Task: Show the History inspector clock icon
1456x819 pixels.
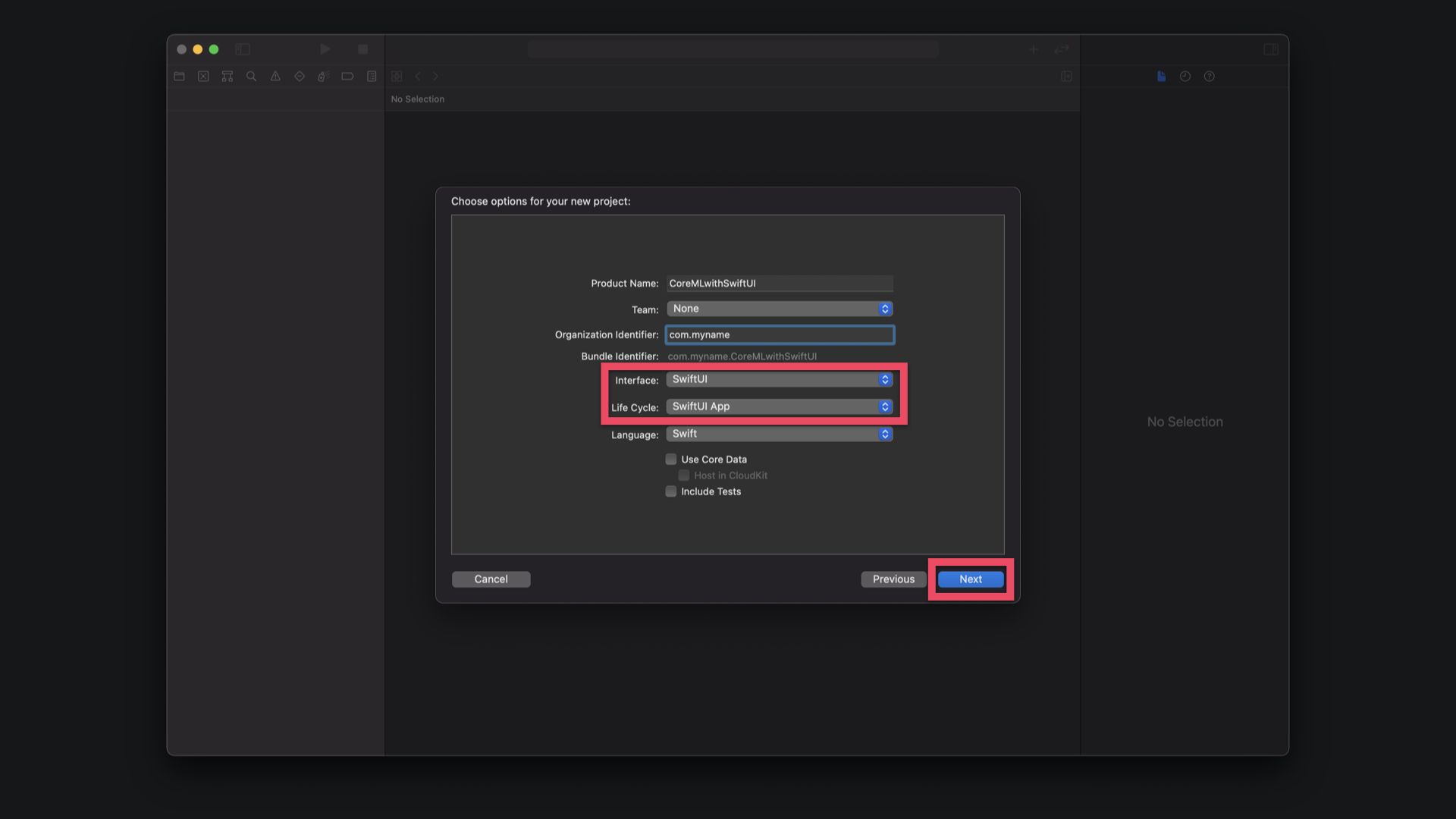Action: (1185, 77)
